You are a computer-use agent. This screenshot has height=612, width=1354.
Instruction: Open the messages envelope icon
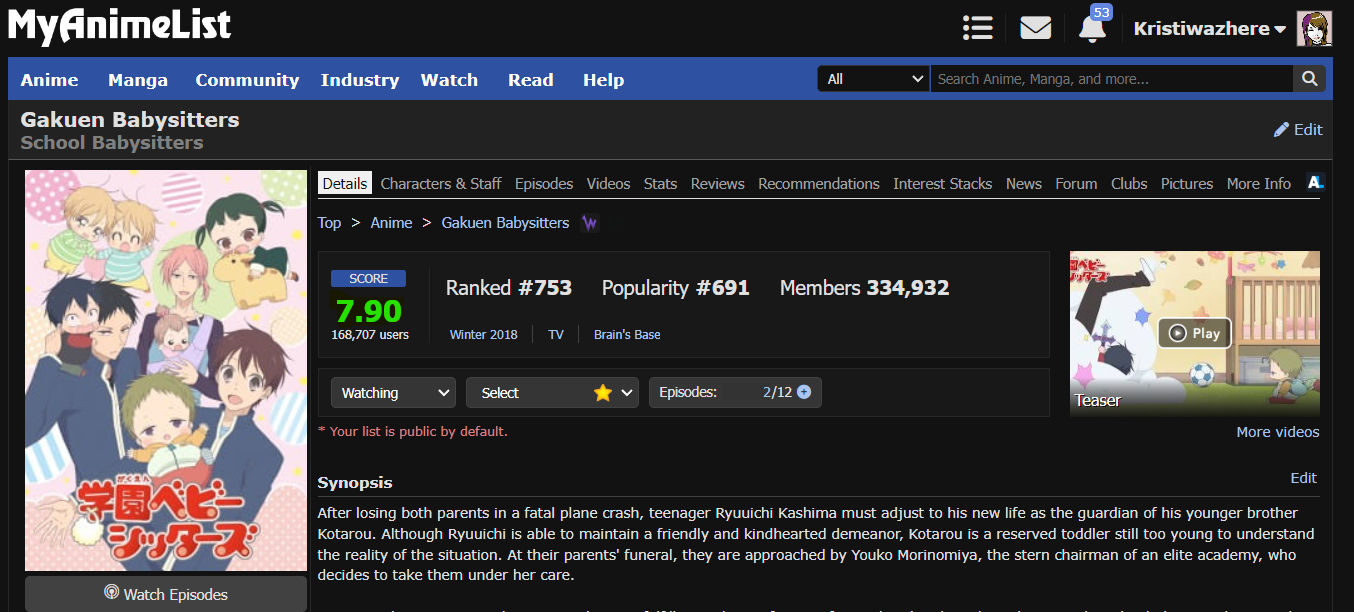[1035, 28]
